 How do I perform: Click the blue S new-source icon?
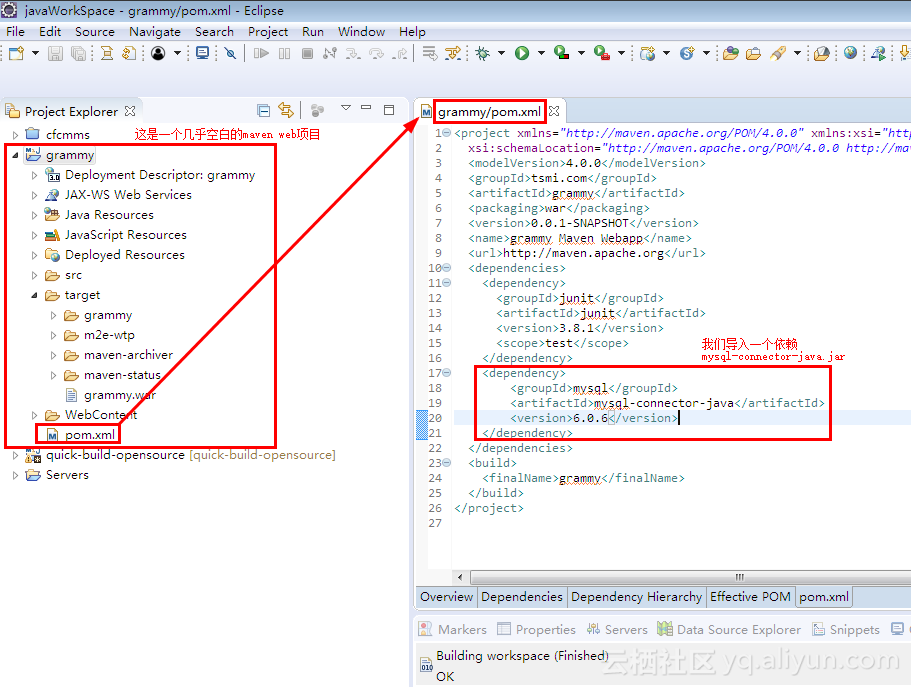687,53
